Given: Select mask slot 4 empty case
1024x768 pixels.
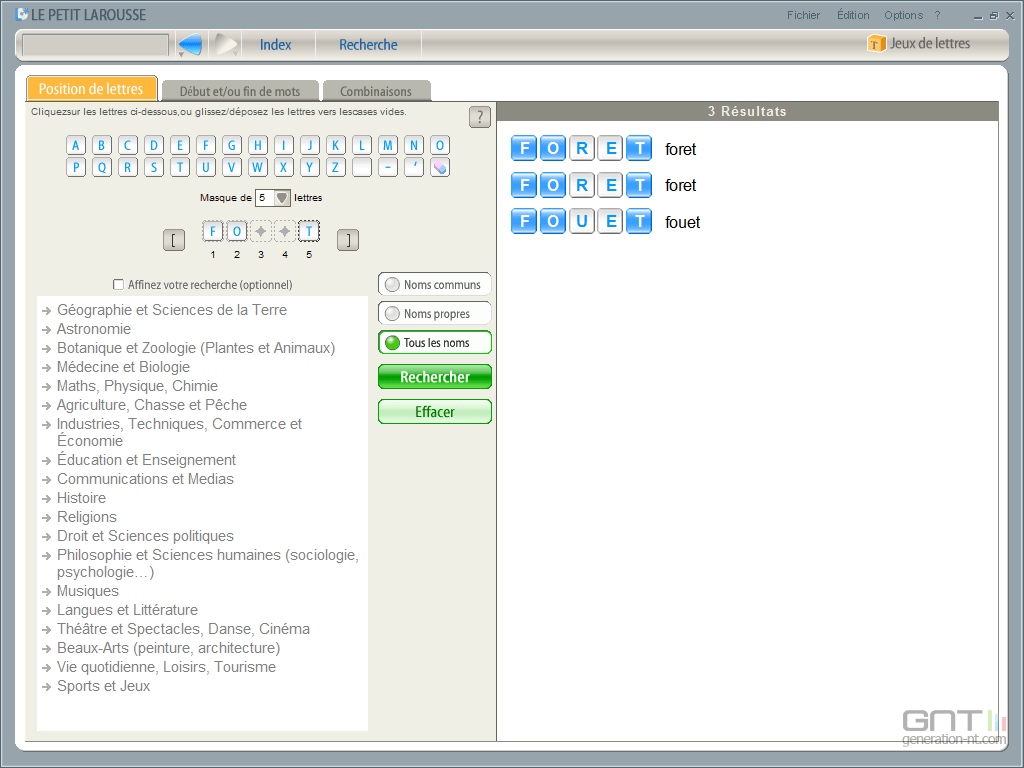Looking at the screenshot, I should point(285,231).
